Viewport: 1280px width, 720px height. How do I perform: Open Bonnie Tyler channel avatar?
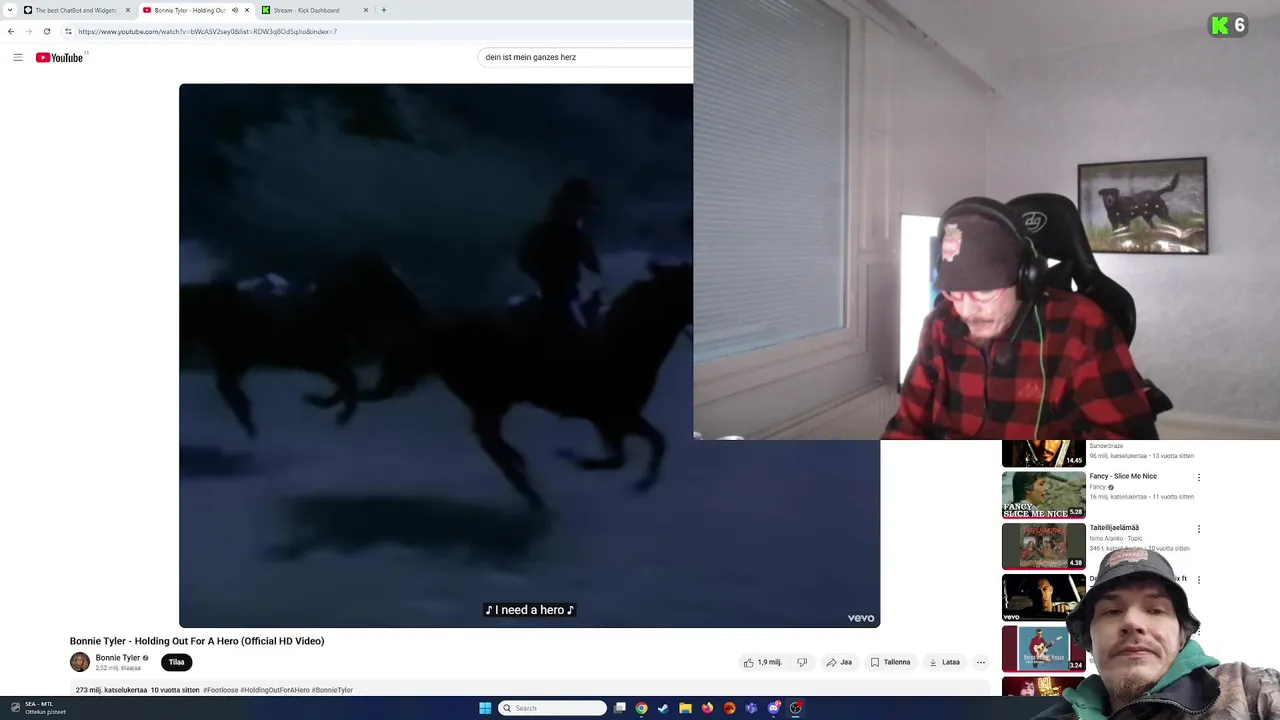[x=80, y=662]
